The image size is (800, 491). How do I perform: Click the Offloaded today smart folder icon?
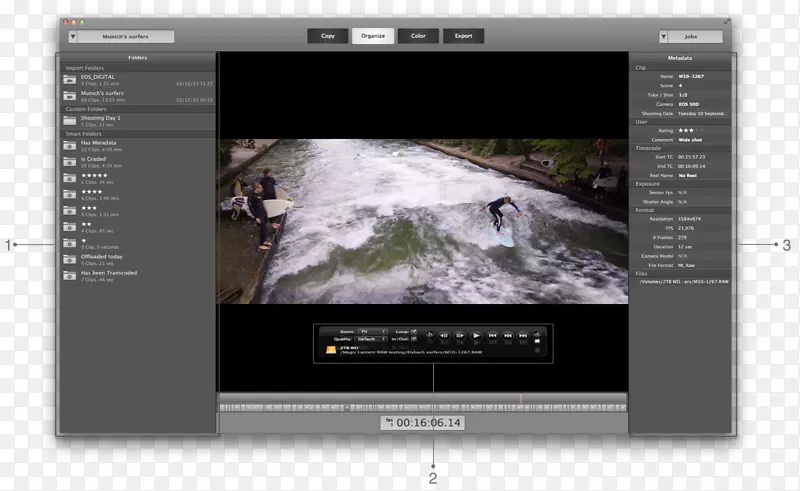click(x=69, y=259)
